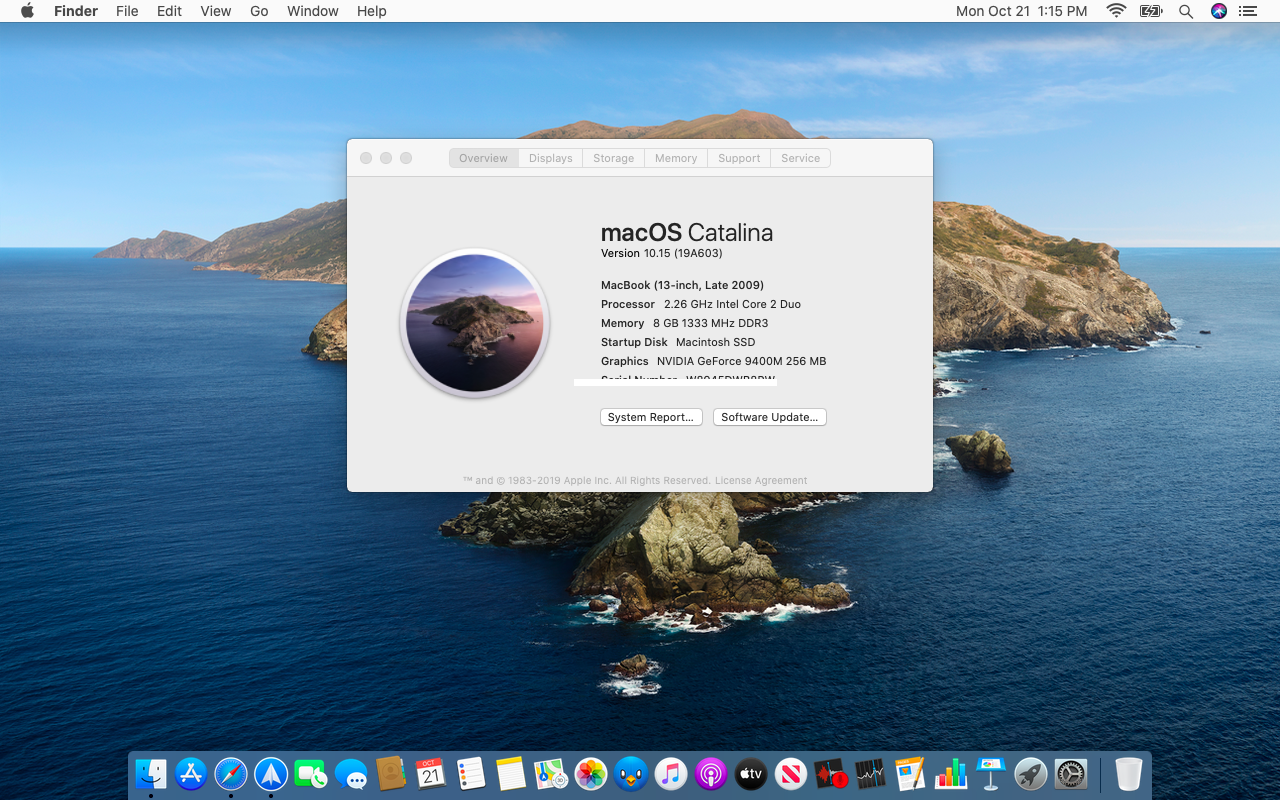Screen dimensions: 1280x800
Task: Click the Startup Disk Macintosh SSD line
Action: click(x=678, y=342)
